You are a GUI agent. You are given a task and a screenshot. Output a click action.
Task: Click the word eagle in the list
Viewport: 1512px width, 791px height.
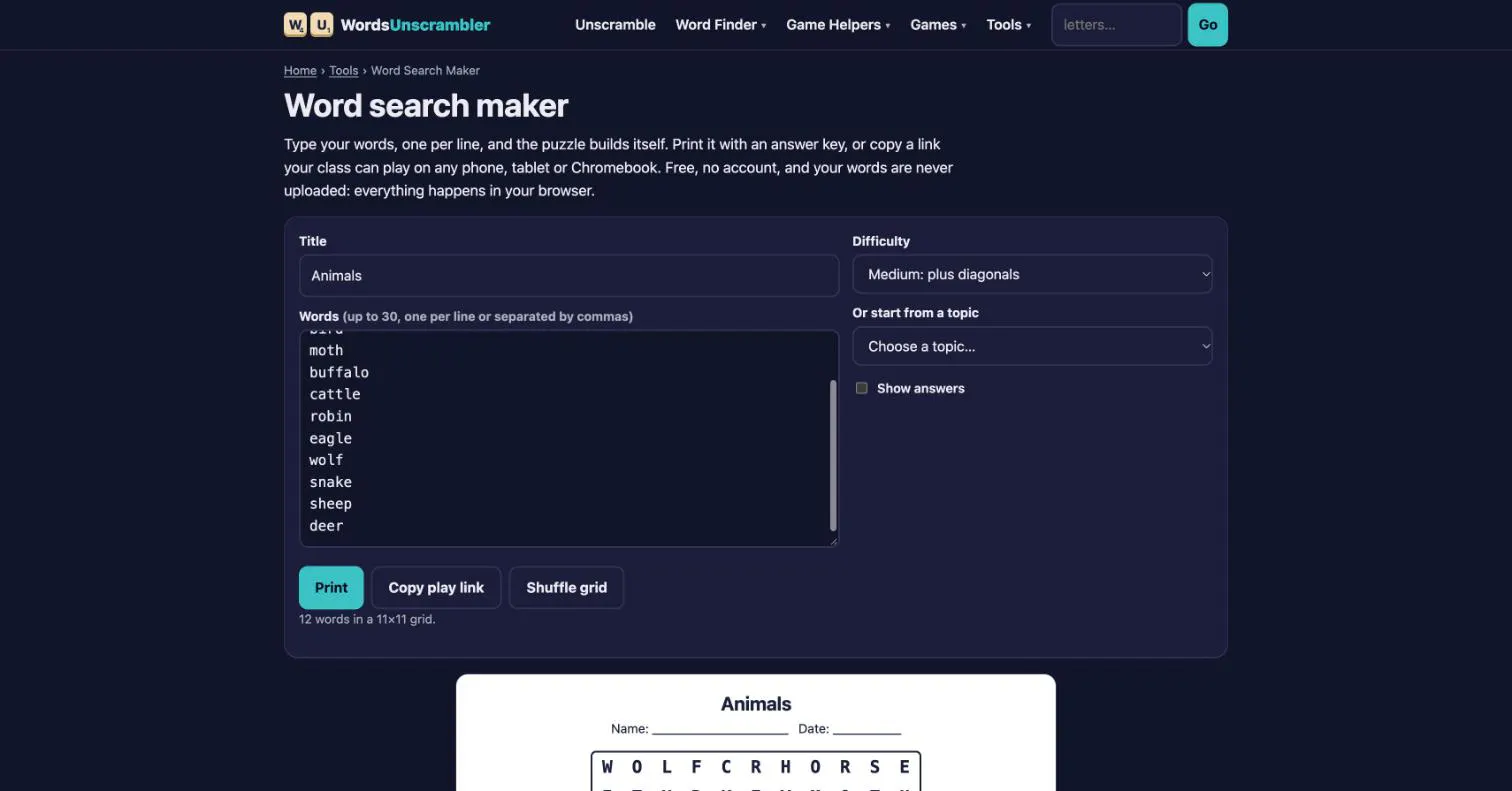[x=330, y=438]
